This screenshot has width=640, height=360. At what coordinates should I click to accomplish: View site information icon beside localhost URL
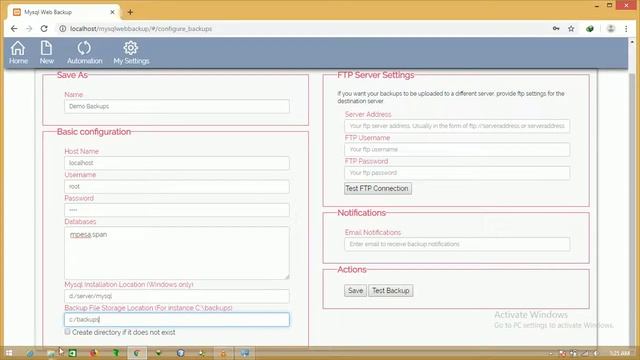point(62,29)
